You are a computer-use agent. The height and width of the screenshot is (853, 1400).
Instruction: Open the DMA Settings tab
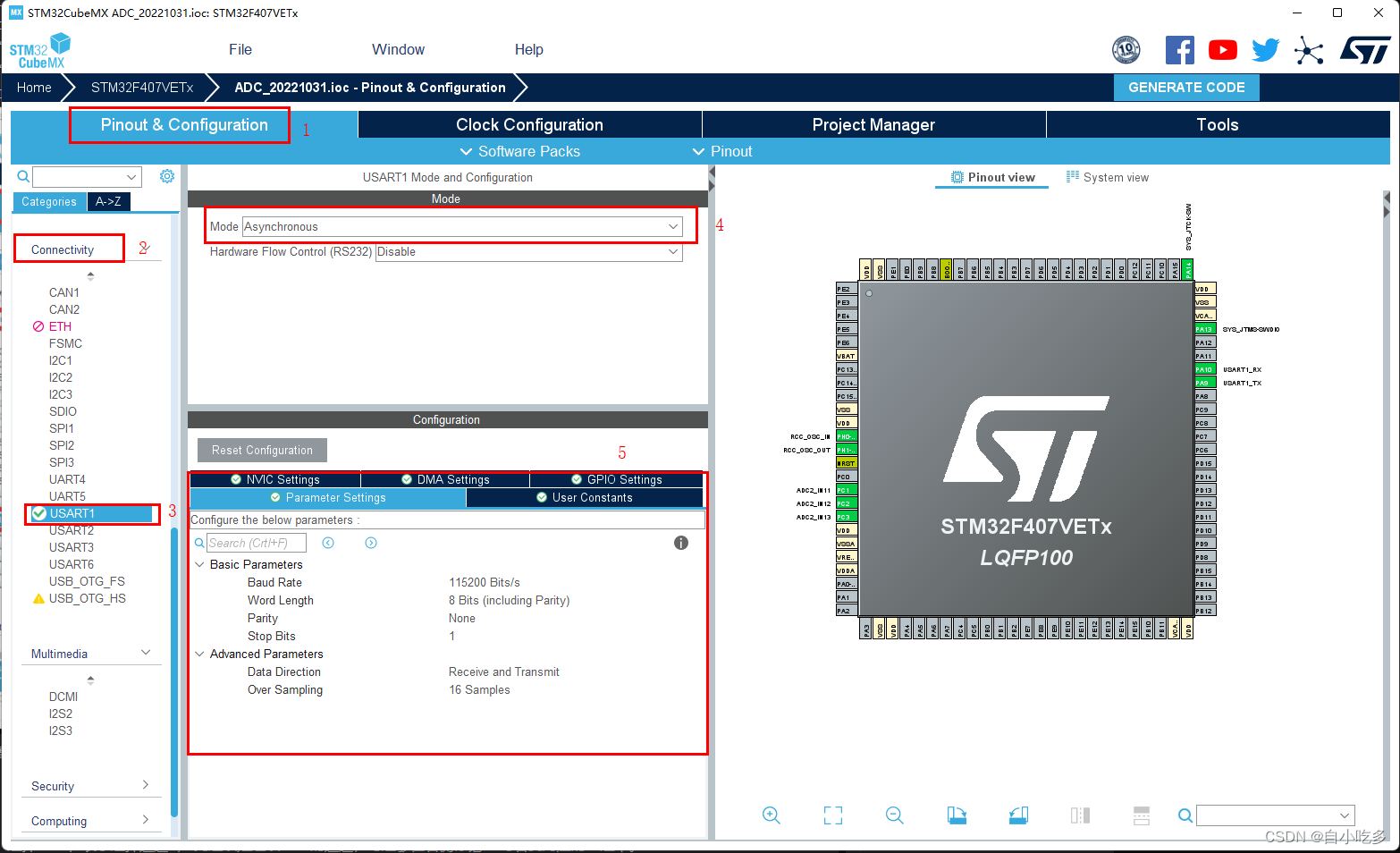point(445,479)
